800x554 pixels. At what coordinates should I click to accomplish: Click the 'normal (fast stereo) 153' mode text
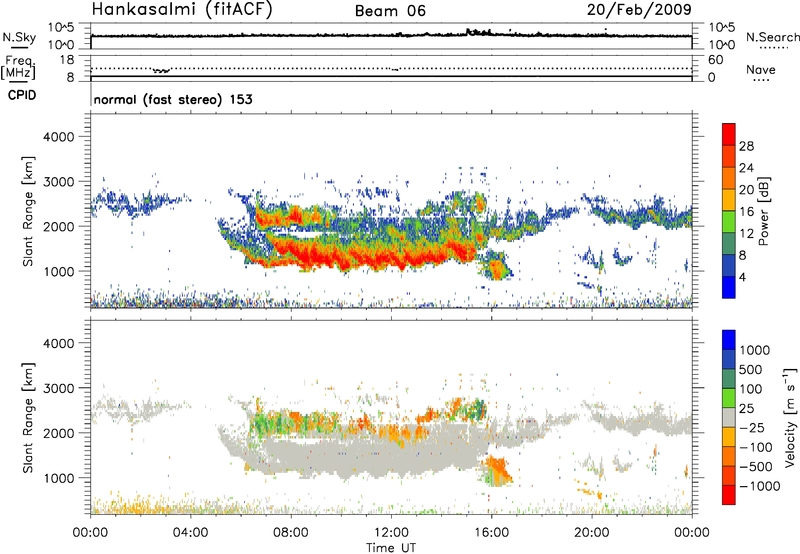coord(173,99)
